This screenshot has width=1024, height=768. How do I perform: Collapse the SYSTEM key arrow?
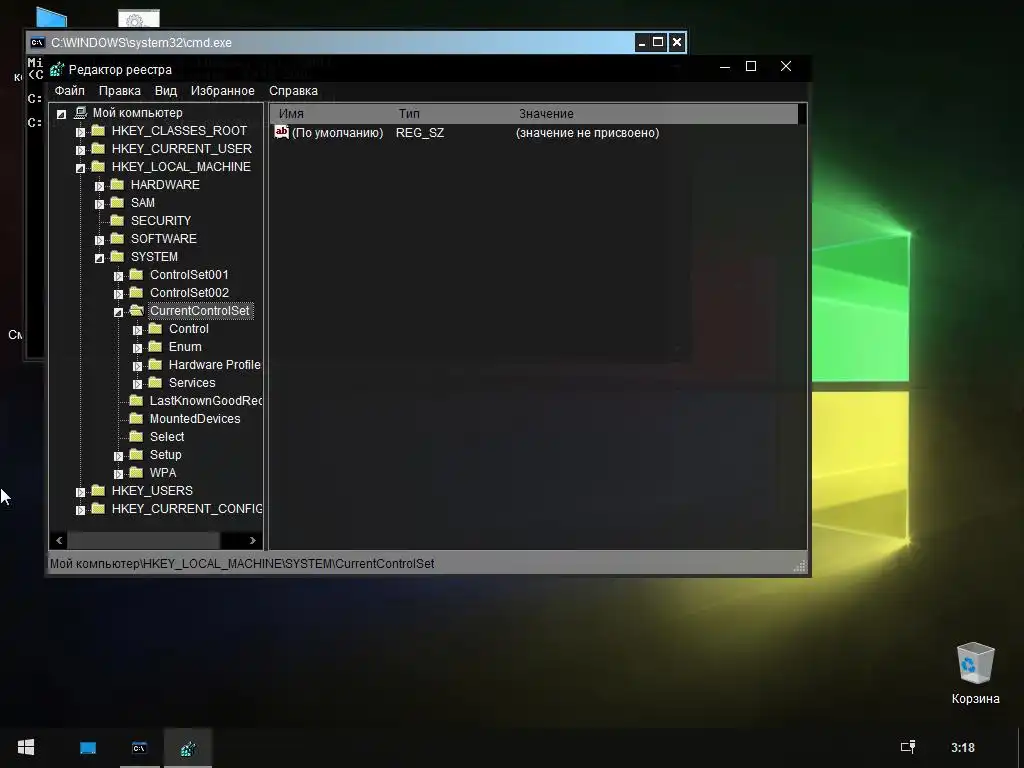tap(99, 258)
